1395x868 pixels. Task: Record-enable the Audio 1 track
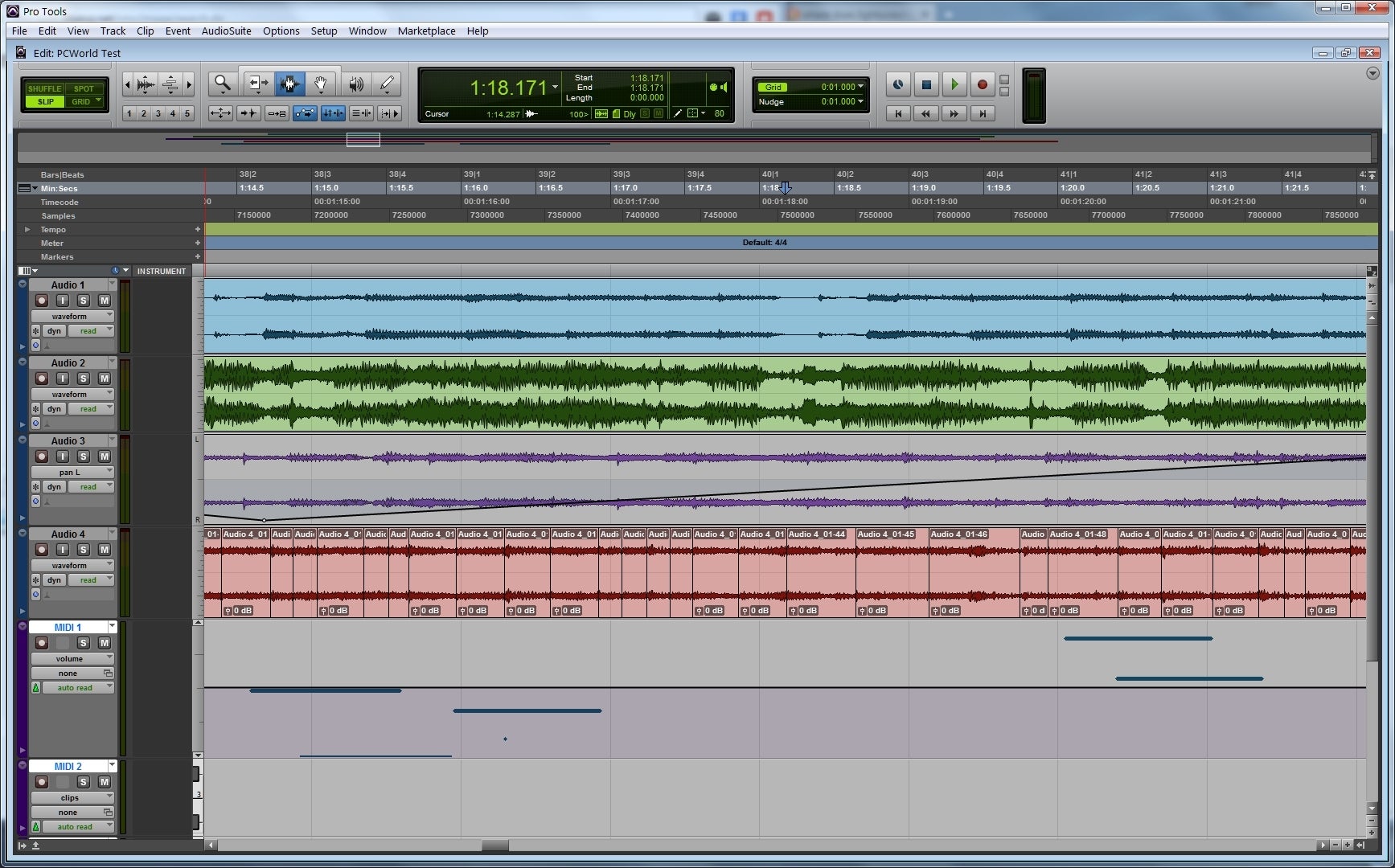(42, 301)
